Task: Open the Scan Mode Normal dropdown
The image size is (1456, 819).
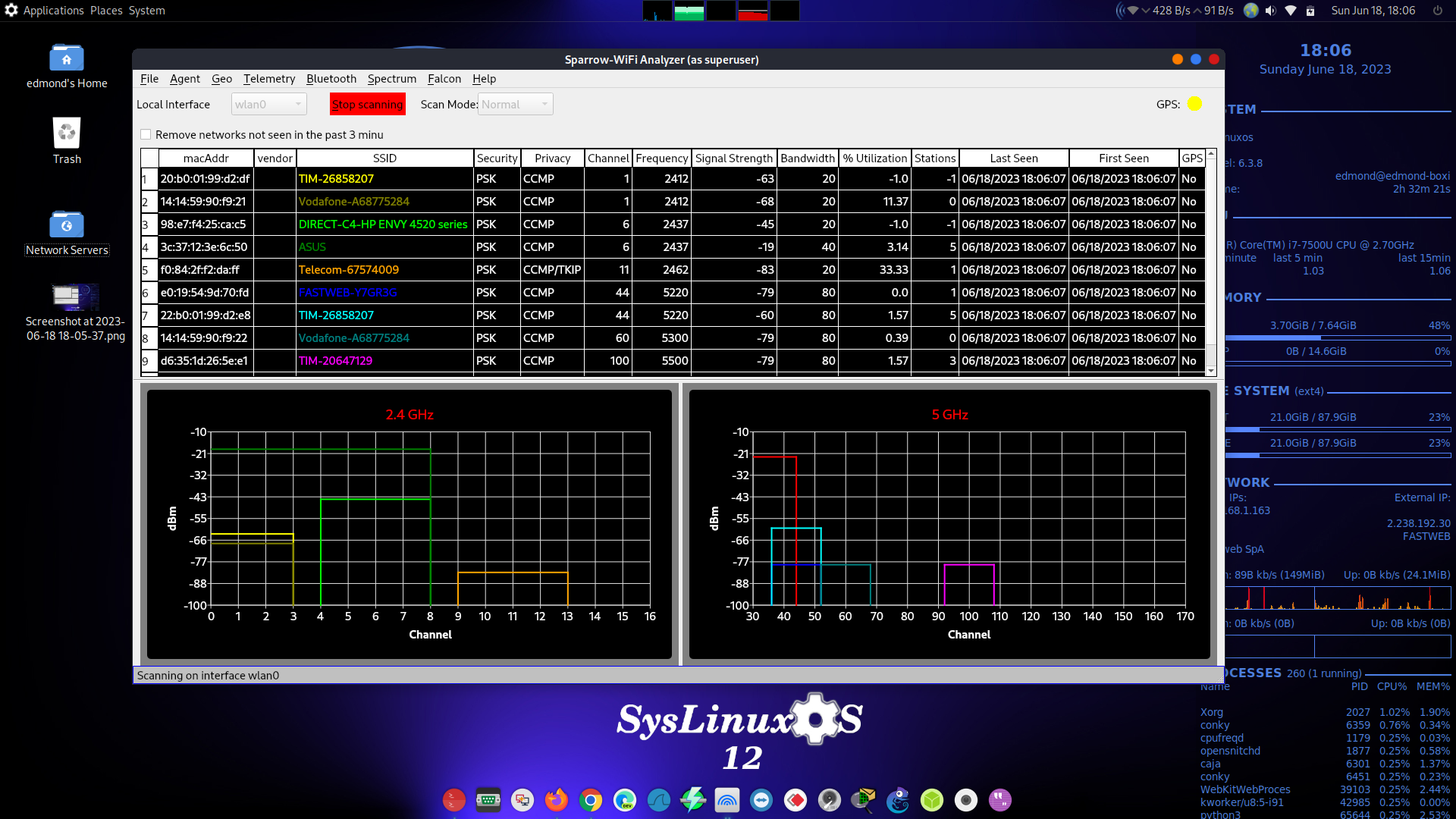Action: coord(516,104)
